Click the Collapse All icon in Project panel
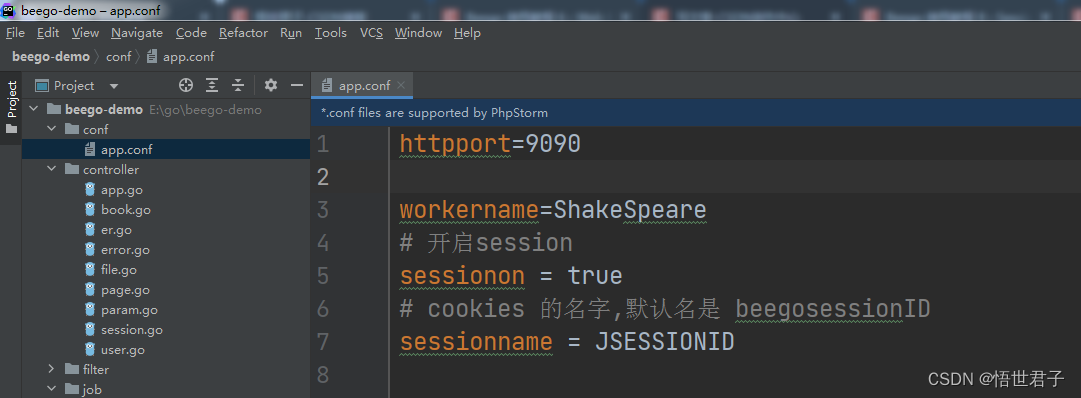The image size is (1081, 398). point(238,86)
